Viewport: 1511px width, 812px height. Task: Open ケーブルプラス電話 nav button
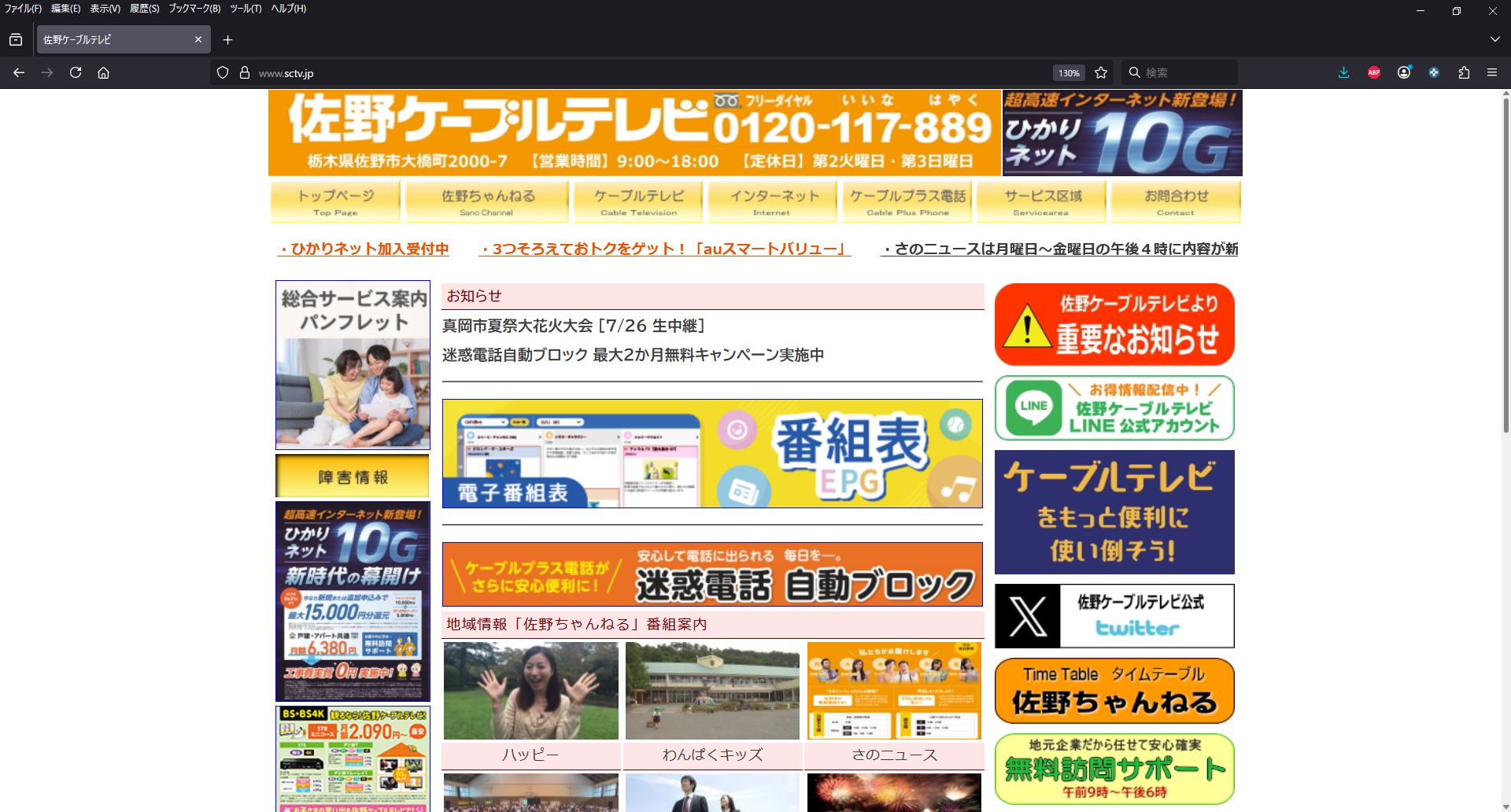click(x=907, y=202)
